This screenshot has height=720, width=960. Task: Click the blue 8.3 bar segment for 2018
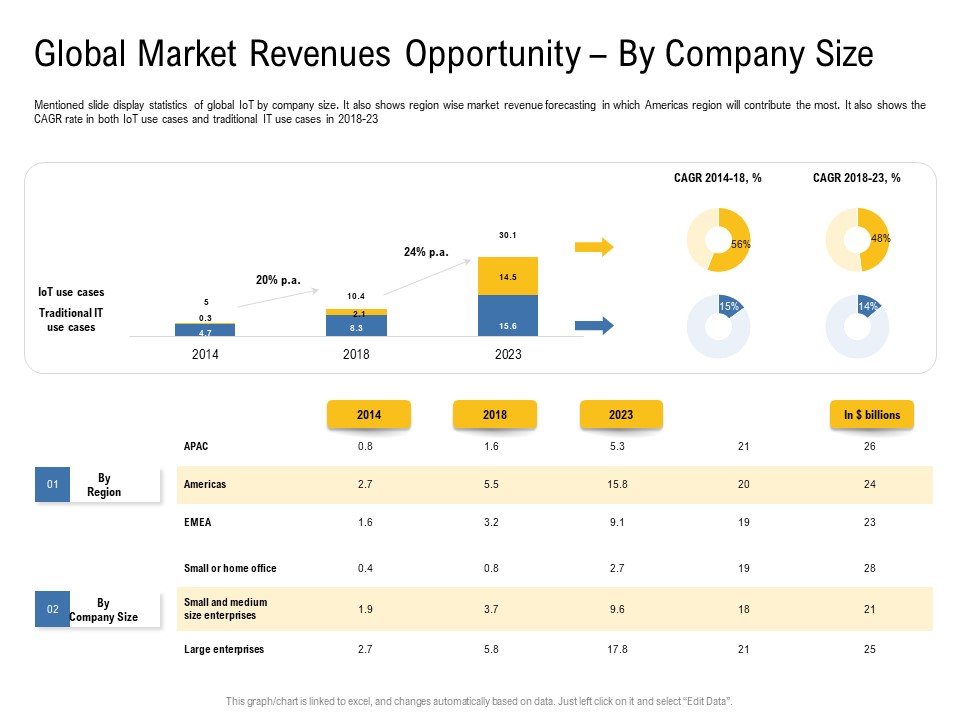356,325
